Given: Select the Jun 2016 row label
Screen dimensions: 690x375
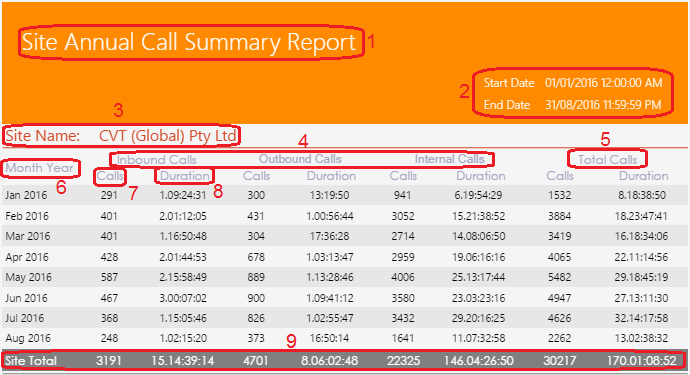Looking at the screenshot, I should coord(26,298).
